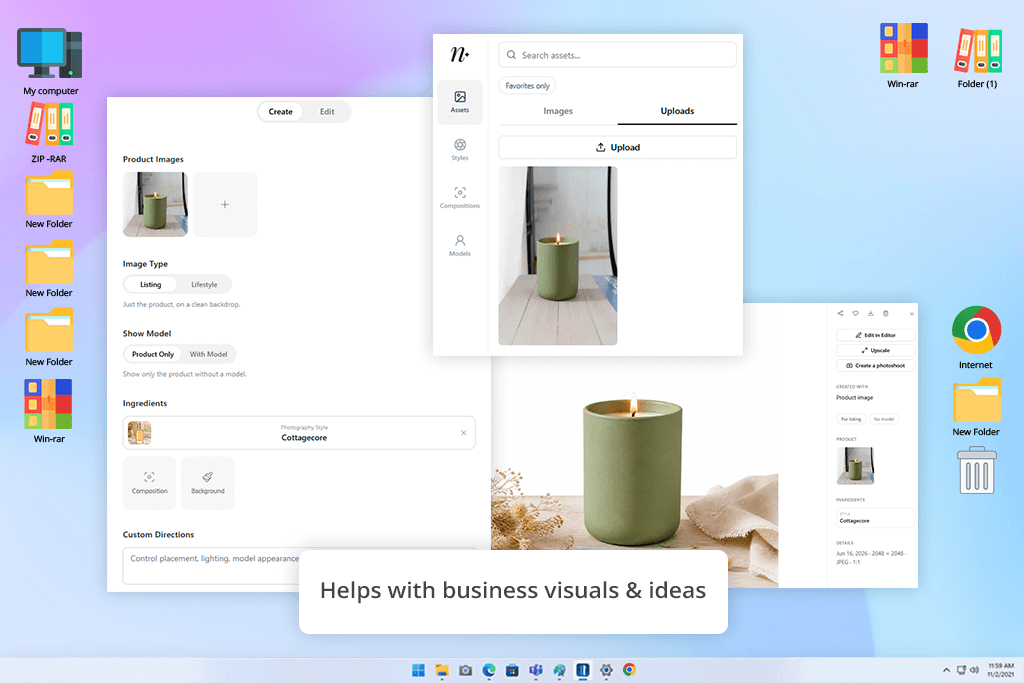Click the share icon in detail panel

tap(840, 313)
